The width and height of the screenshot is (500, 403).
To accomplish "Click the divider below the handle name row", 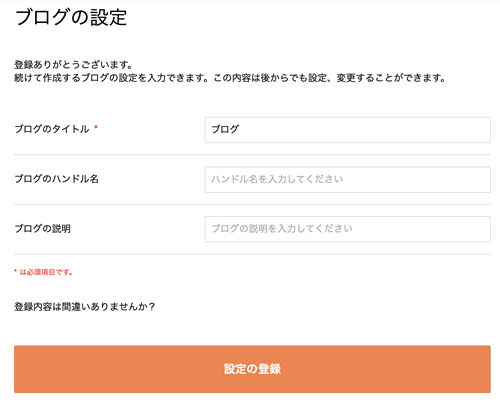I will pyautogui.click(x=252, y=204).
